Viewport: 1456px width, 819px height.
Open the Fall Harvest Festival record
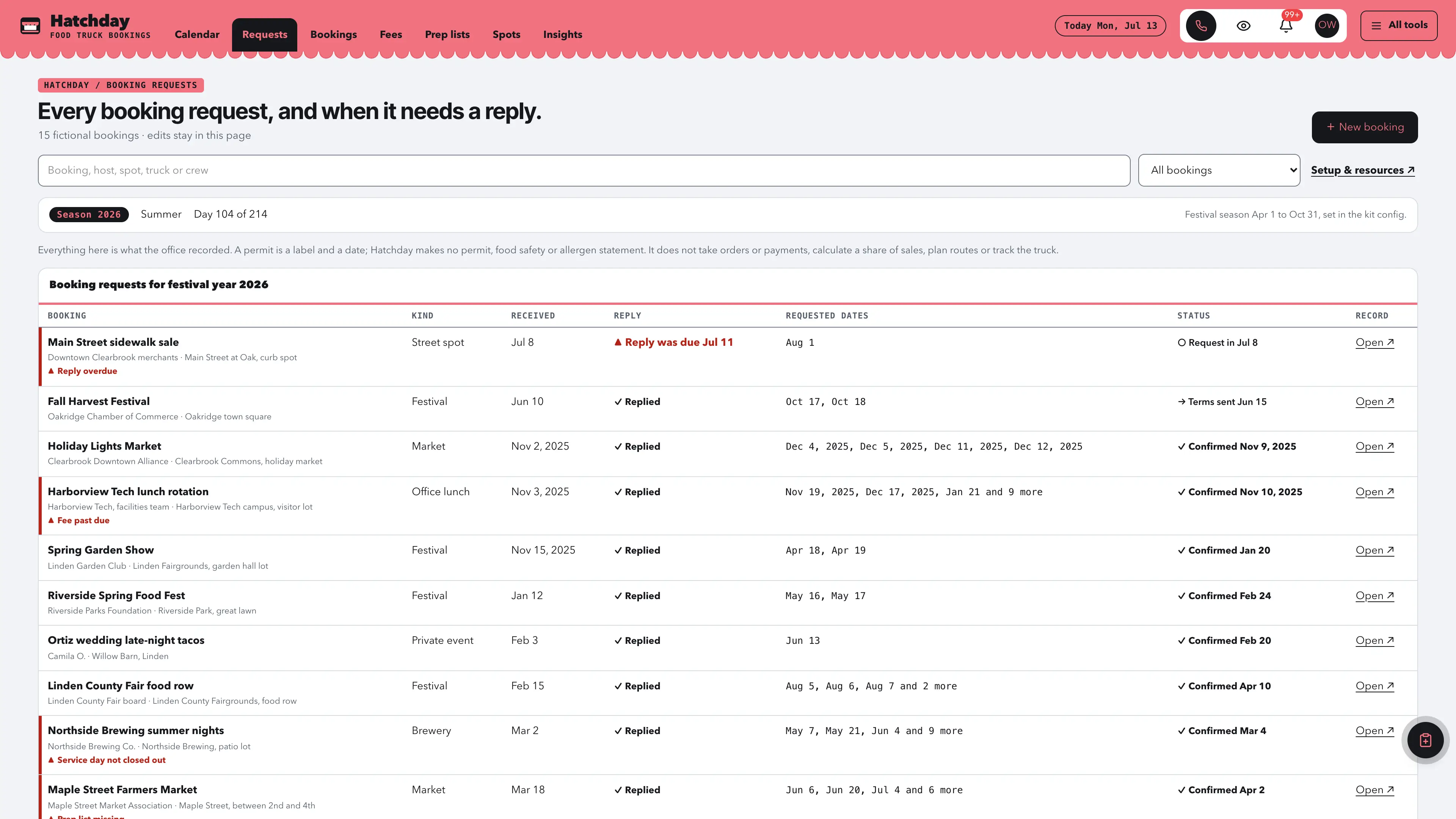pos(1374,402)
